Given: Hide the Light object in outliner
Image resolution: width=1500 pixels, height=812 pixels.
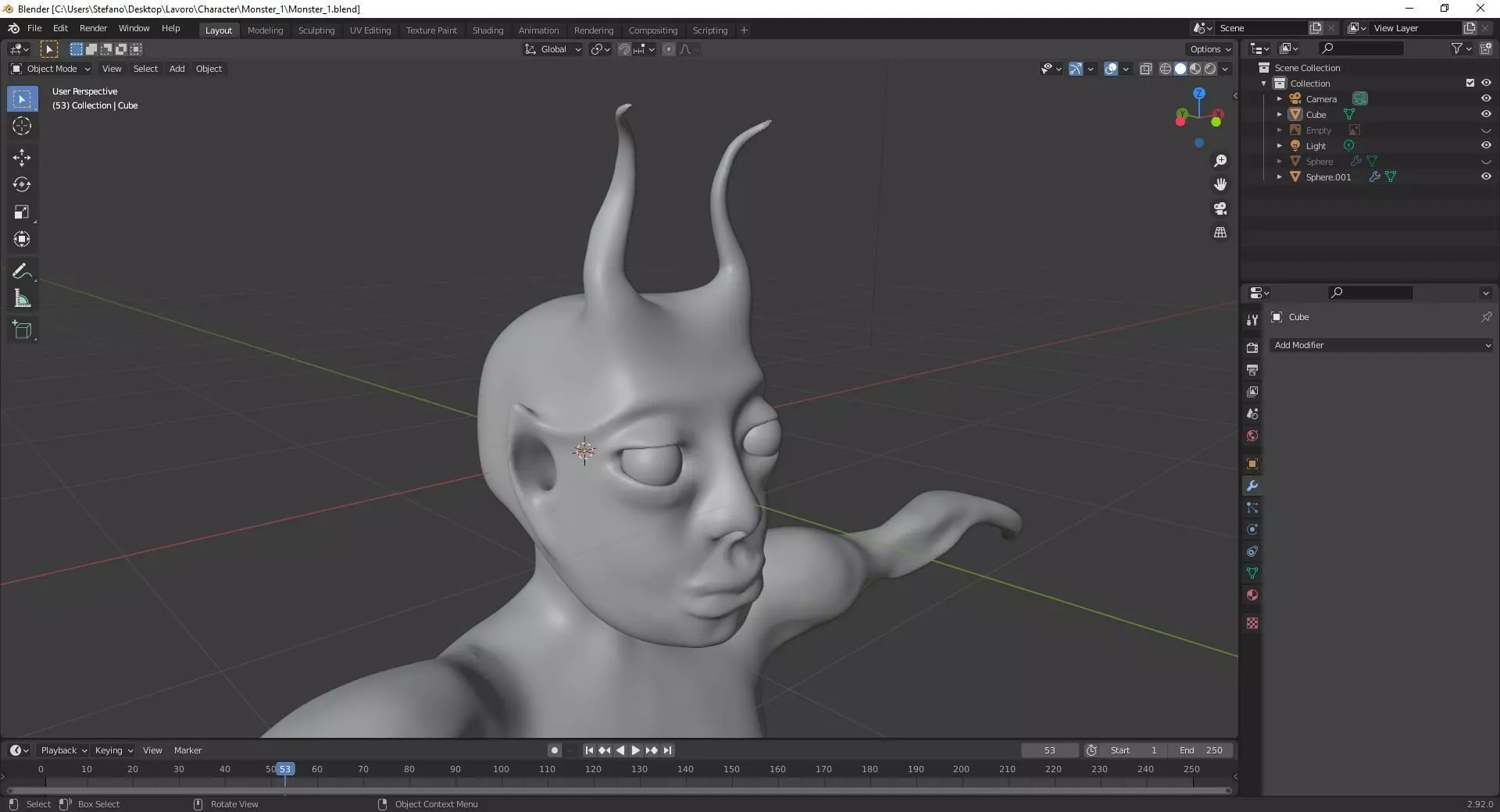Looking at the screenshot, I should (1486, 145).
